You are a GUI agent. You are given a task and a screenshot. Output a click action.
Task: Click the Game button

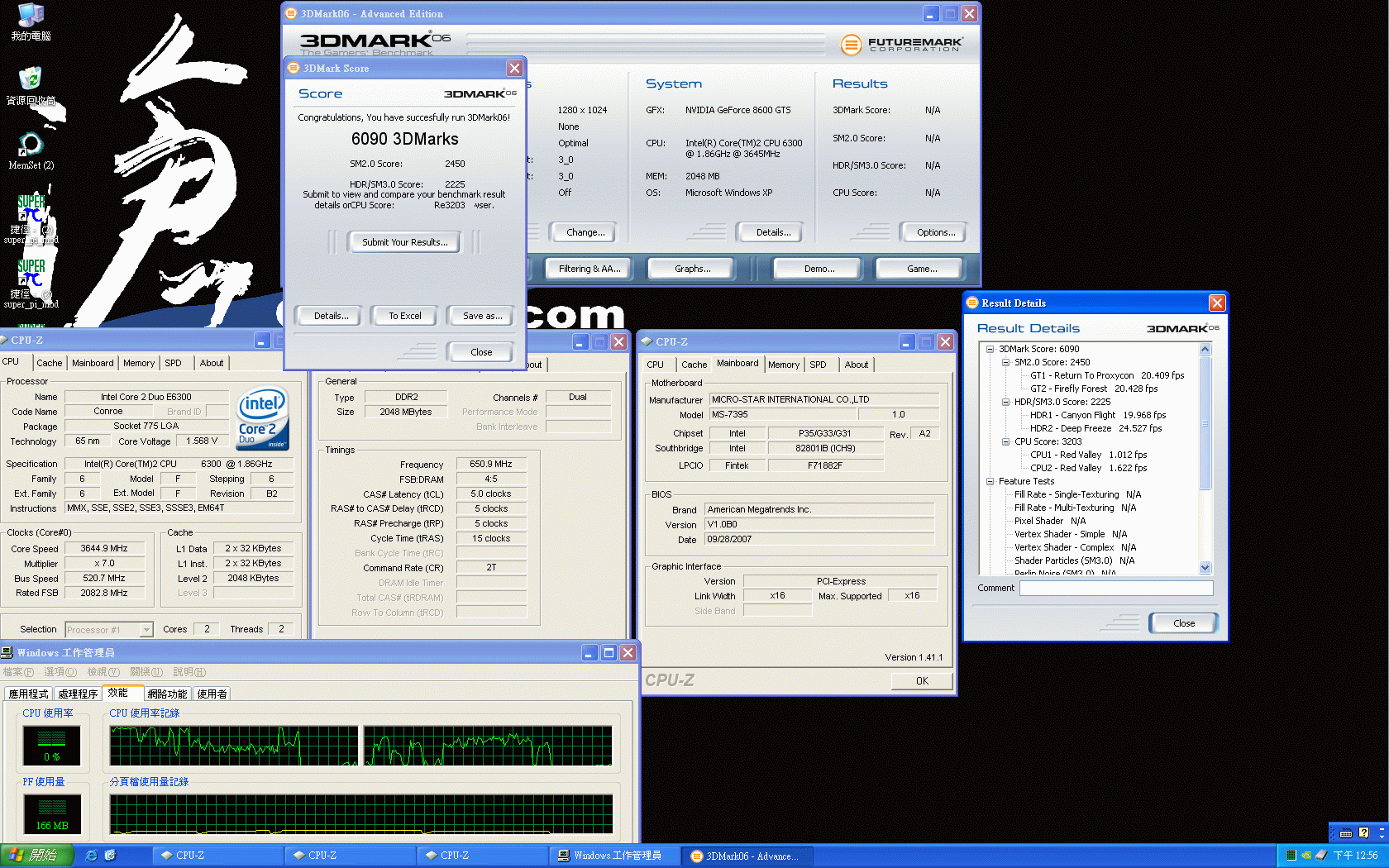pos(921,269)
